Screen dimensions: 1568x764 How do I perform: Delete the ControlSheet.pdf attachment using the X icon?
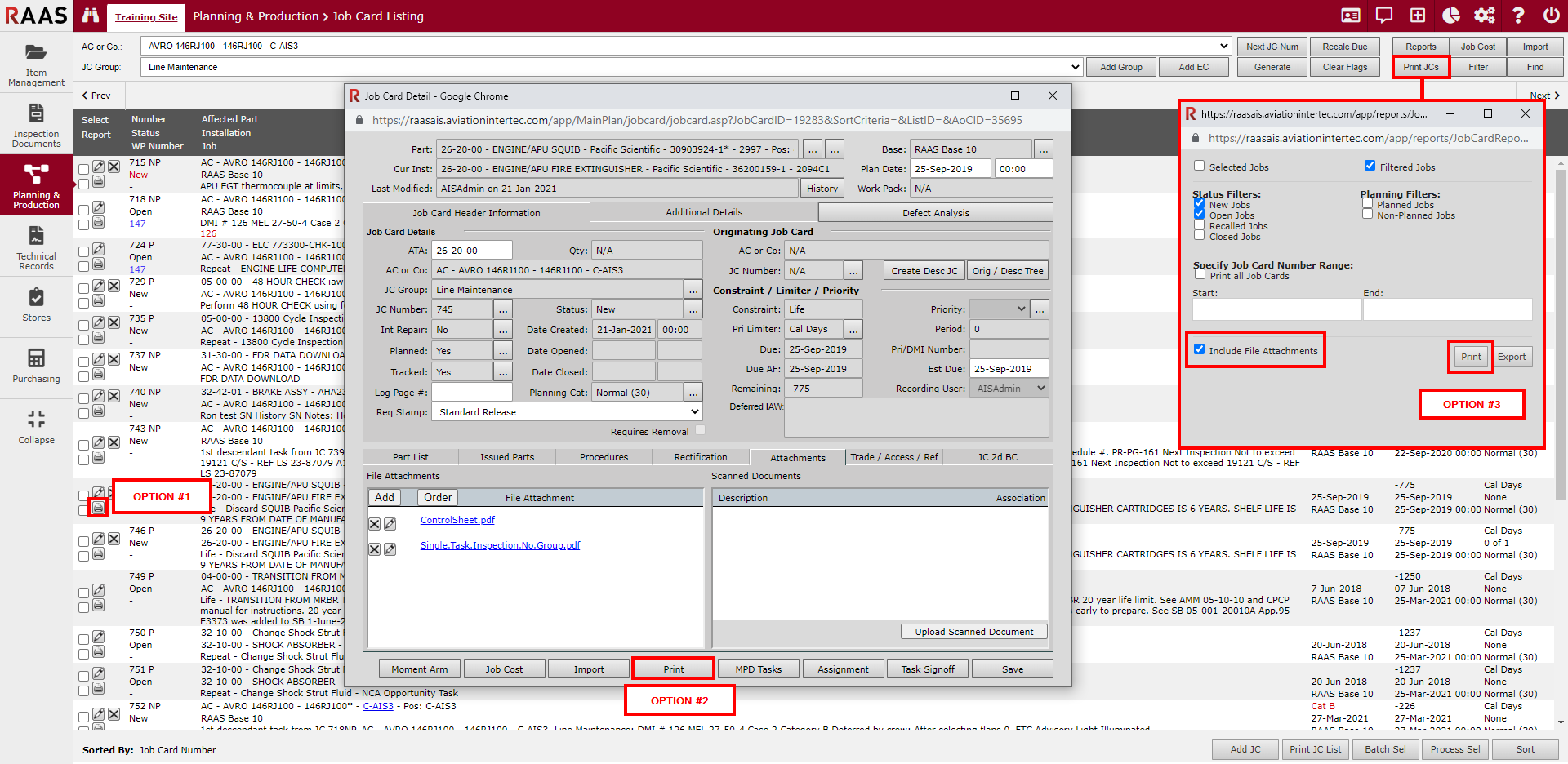374,524
